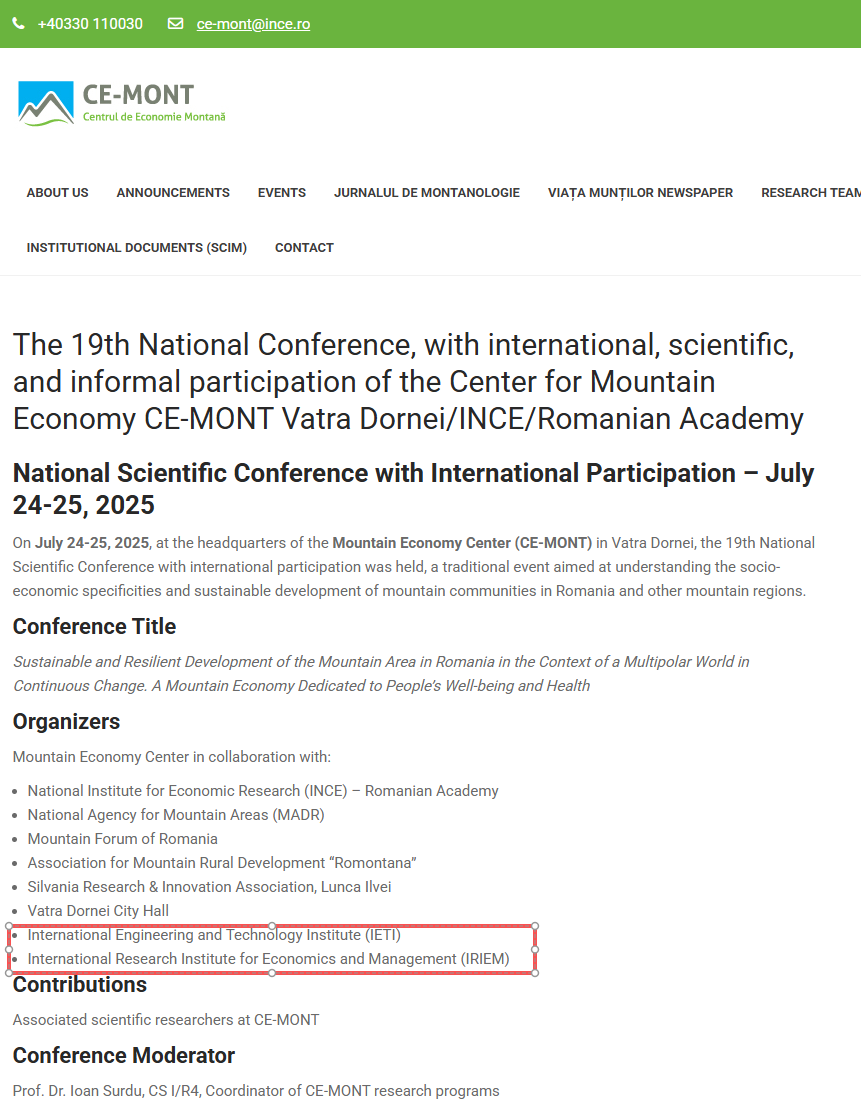Click the bottom-right selection resize handle
This screenshot has height=1110, width=861.
coord(535,972)
